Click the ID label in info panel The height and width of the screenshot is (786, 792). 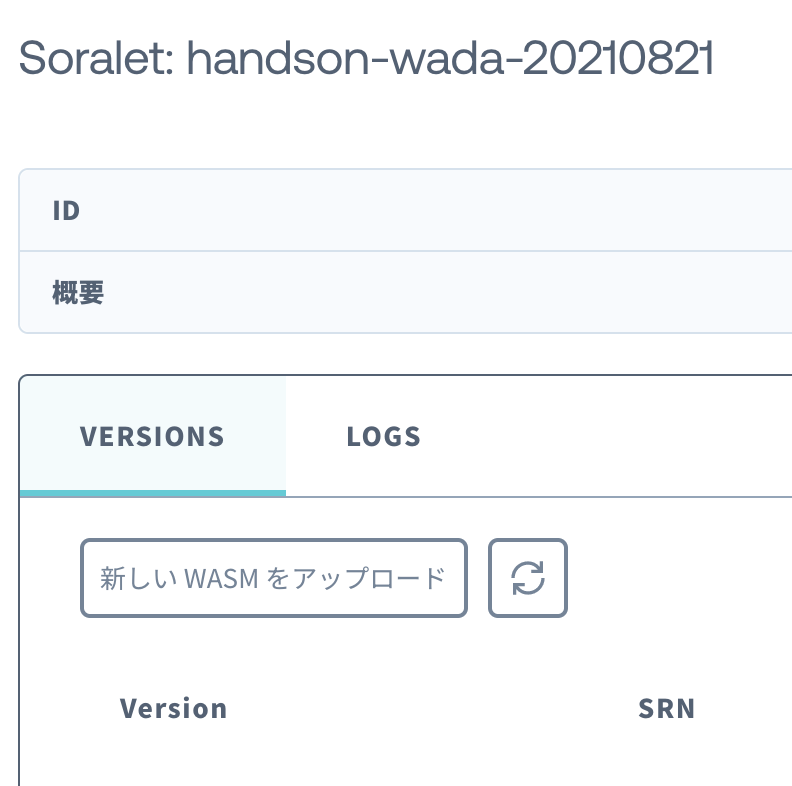point(66,210)
